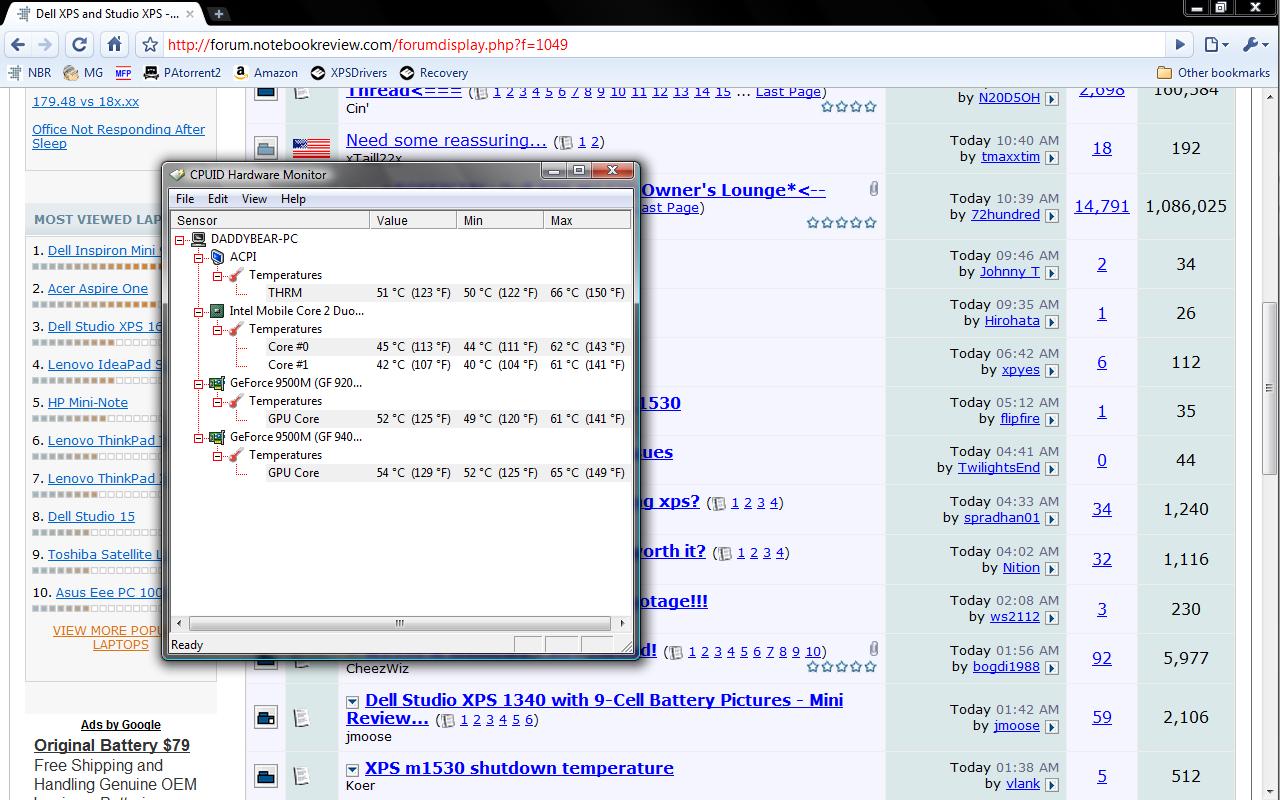The height and width of the screenshot is (800, 1280).
Task: Go to last post by TwilightsEnd
Action: (x=1052, y=469)
